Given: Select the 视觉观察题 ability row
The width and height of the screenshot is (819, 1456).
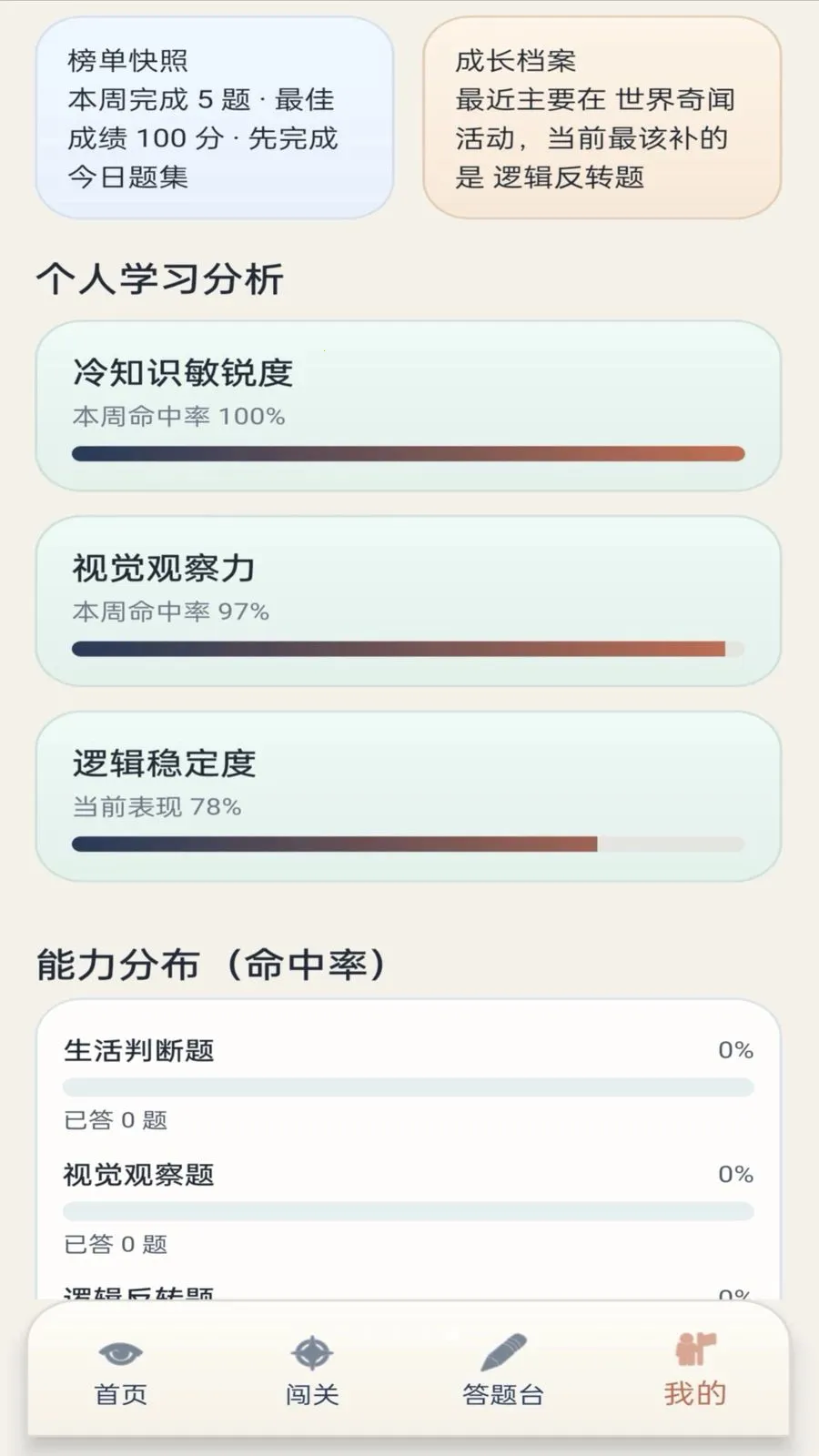Looking at the screenshot, I should click(409, 1208).
